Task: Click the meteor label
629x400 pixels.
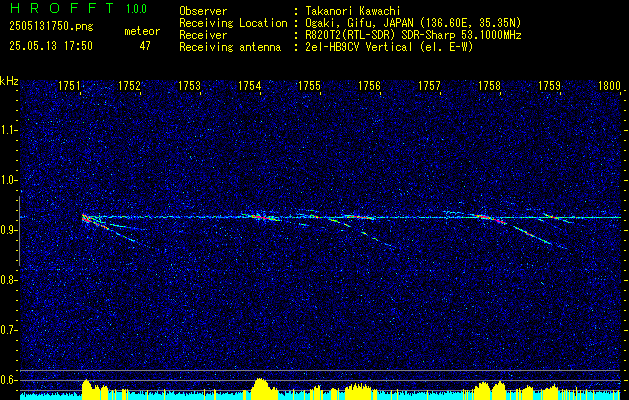Action: (x=142, y=31)
